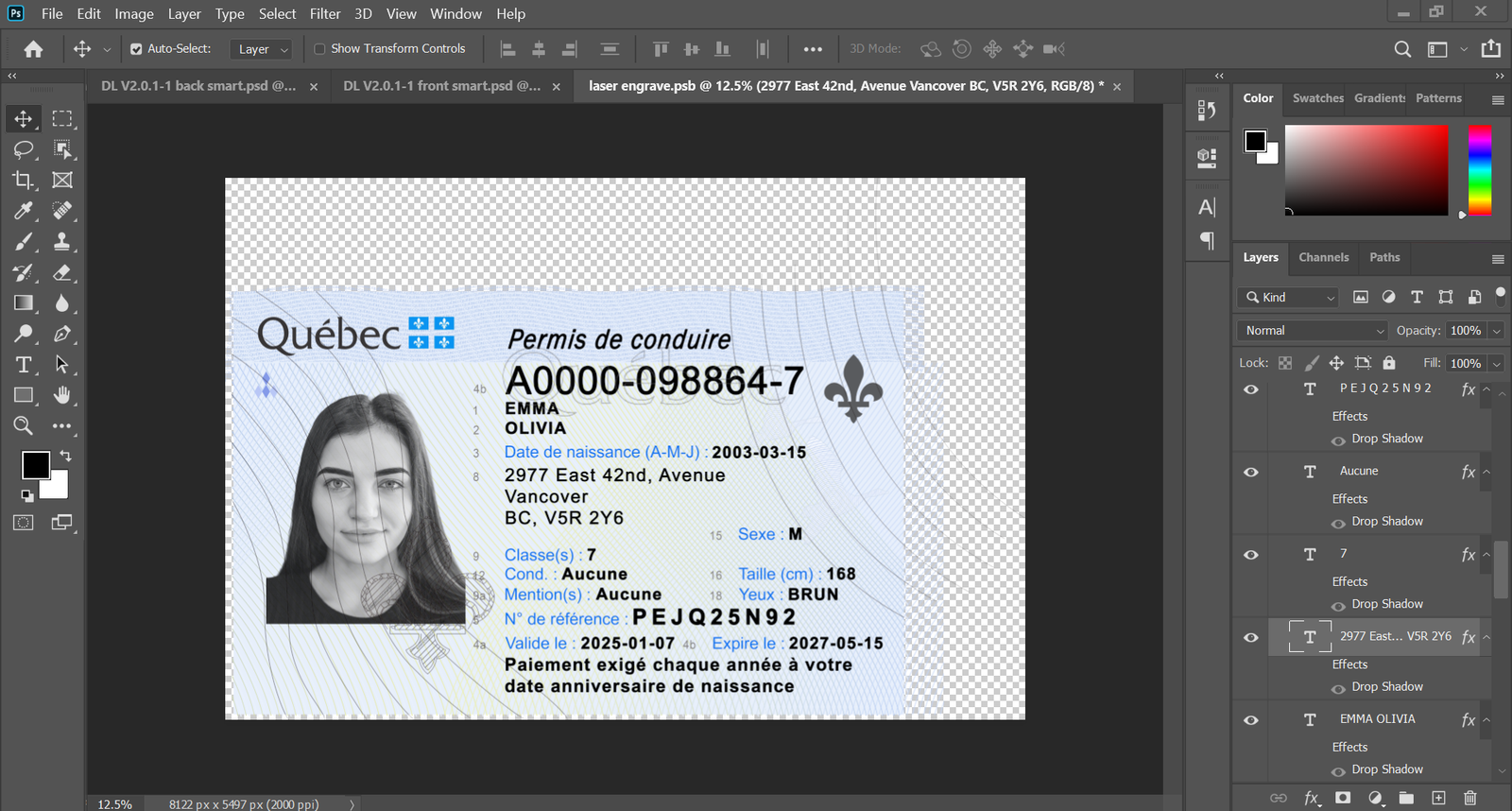
Task: Open the Opacity slider dropdown arrow
Action: point(1496,331)
